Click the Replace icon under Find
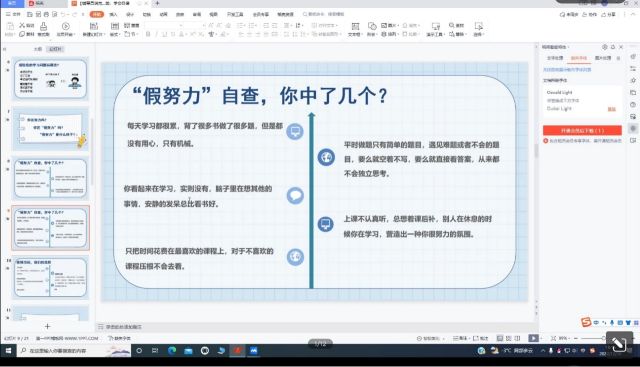The width and height of the screenshot is (640, 367). (x=452, y=34)
